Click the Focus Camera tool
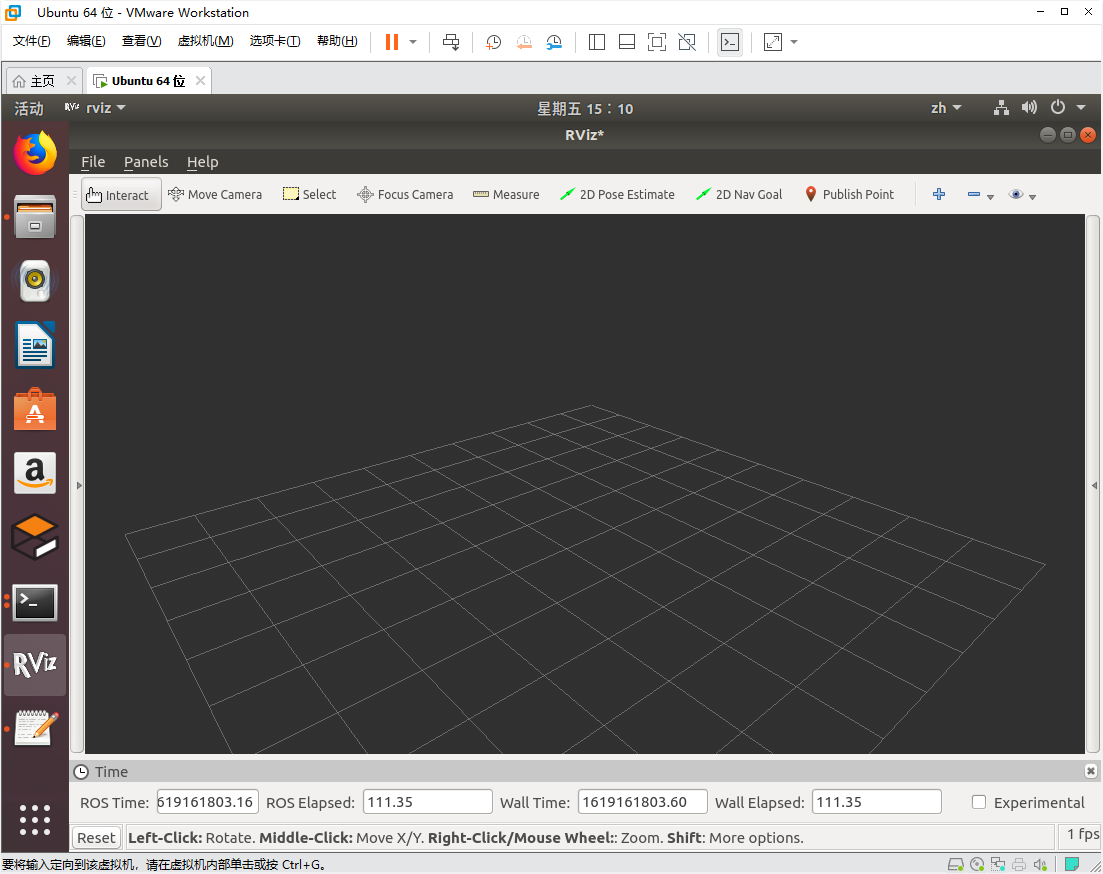 [x=405, y=195]
